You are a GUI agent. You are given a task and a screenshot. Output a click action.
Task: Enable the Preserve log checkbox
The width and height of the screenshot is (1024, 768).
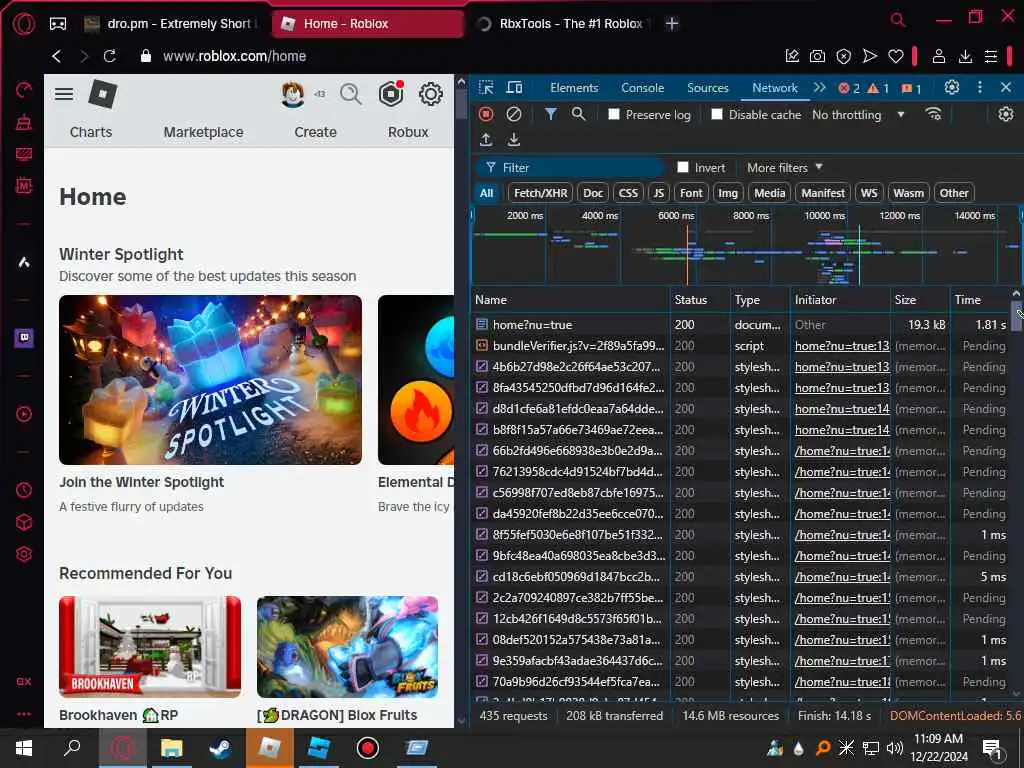click(x=614, y=114)
